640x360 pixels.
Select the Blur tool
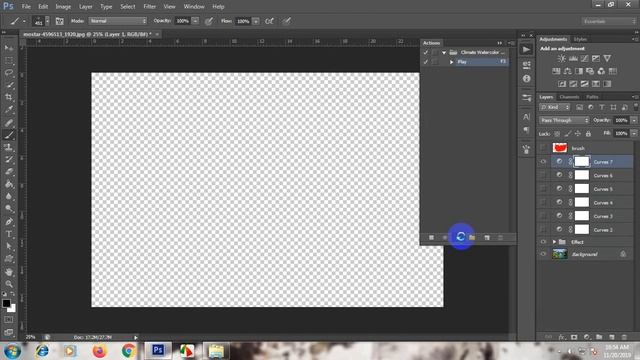point(9,196)
